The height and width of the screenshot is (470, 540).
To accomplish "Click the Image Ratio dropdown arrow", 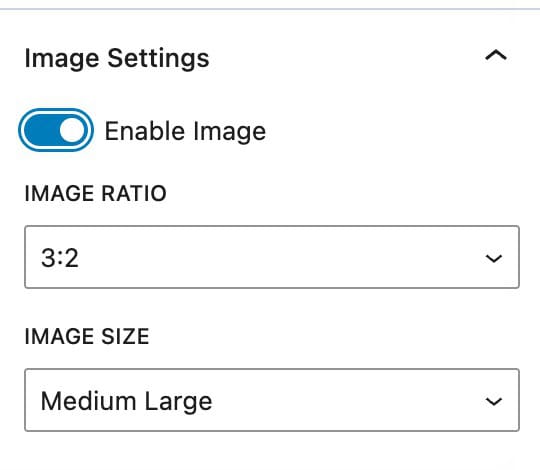I will pyautogui.click(x=494, y=258).
